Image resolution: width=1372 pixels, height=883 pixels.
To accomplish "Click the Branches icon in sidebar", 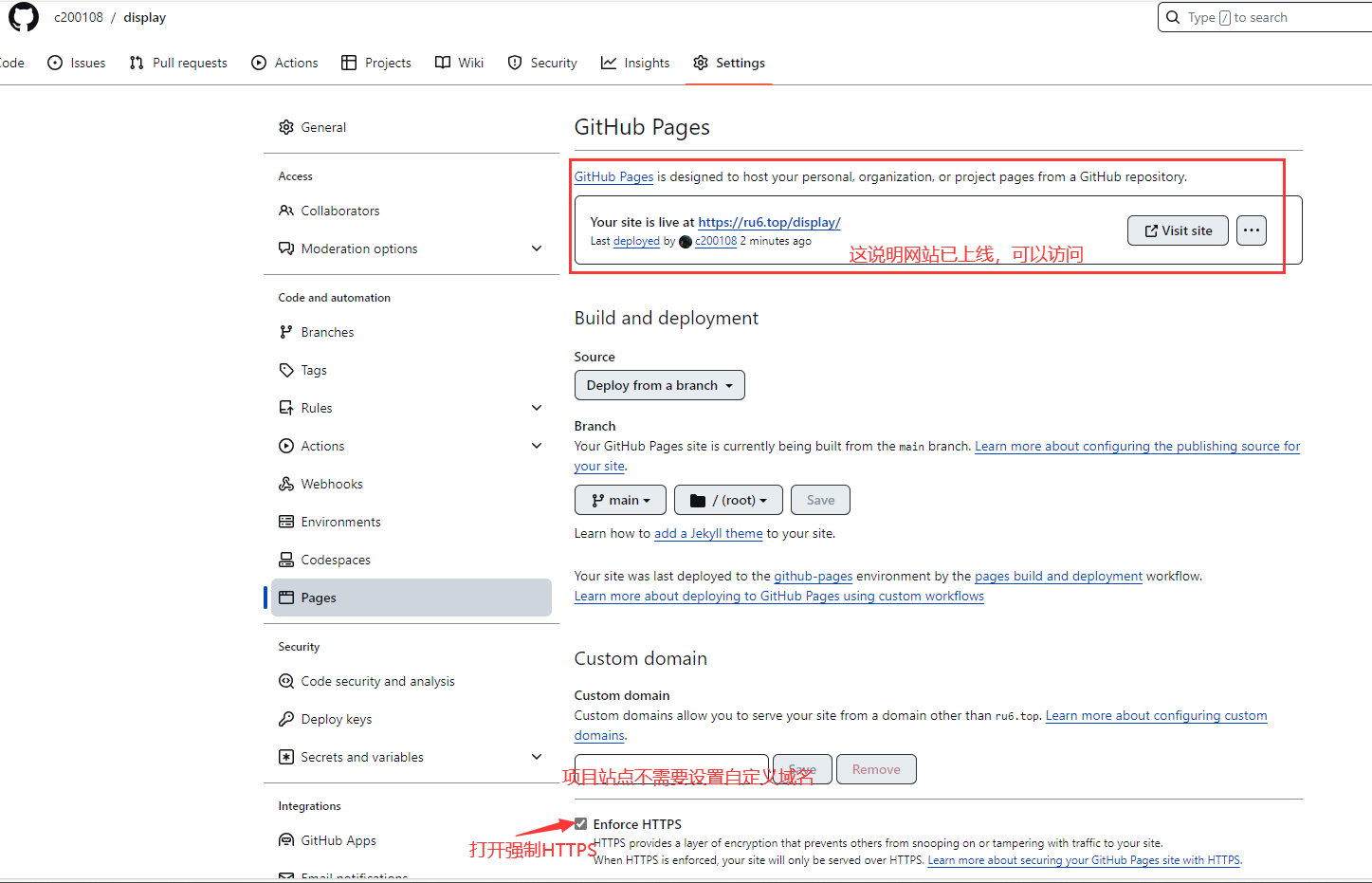I will tap(286, 332).
